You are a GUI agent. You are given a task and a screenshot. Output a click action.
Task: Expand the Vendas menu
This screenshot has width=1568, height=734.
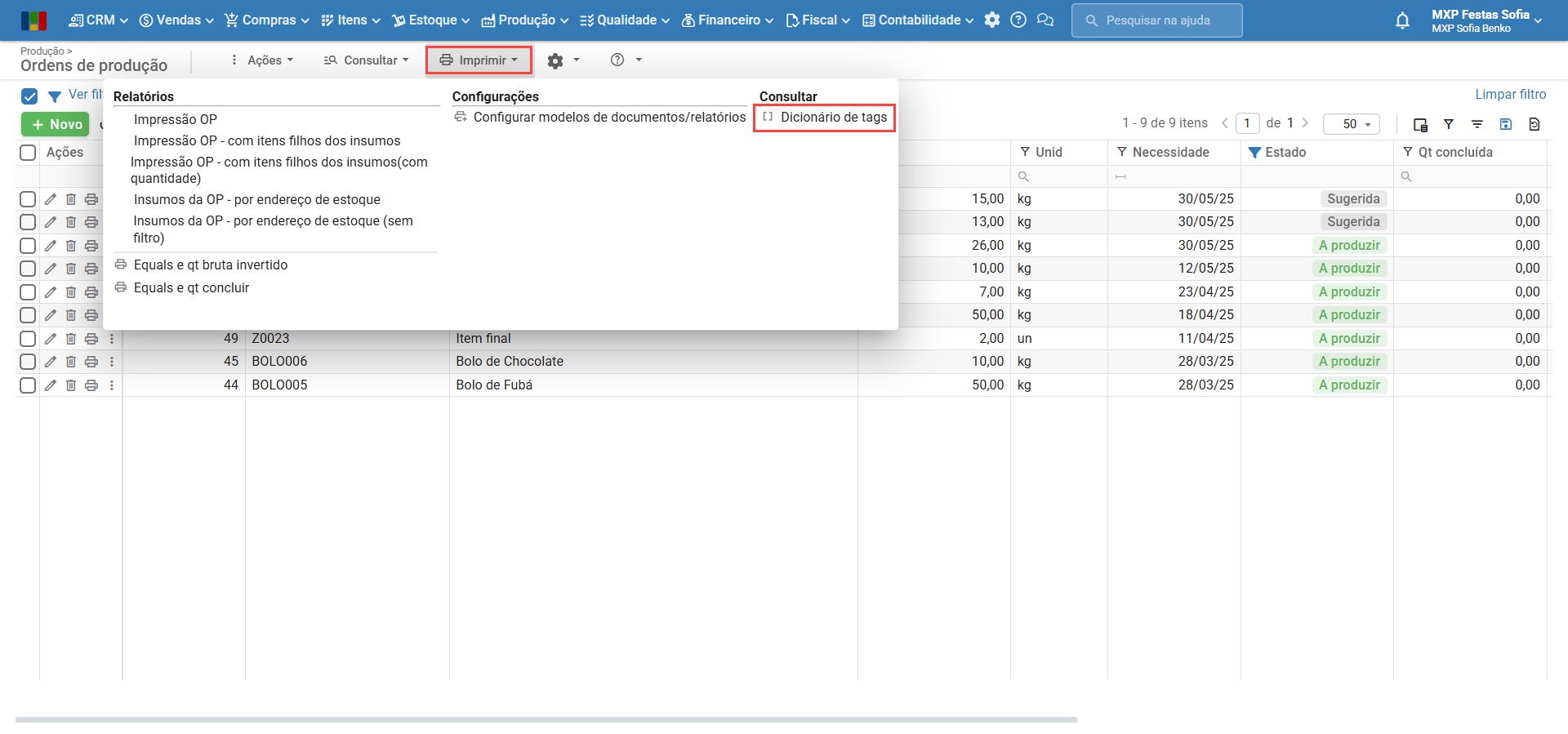pyautogui.click(x=176, y=20)
